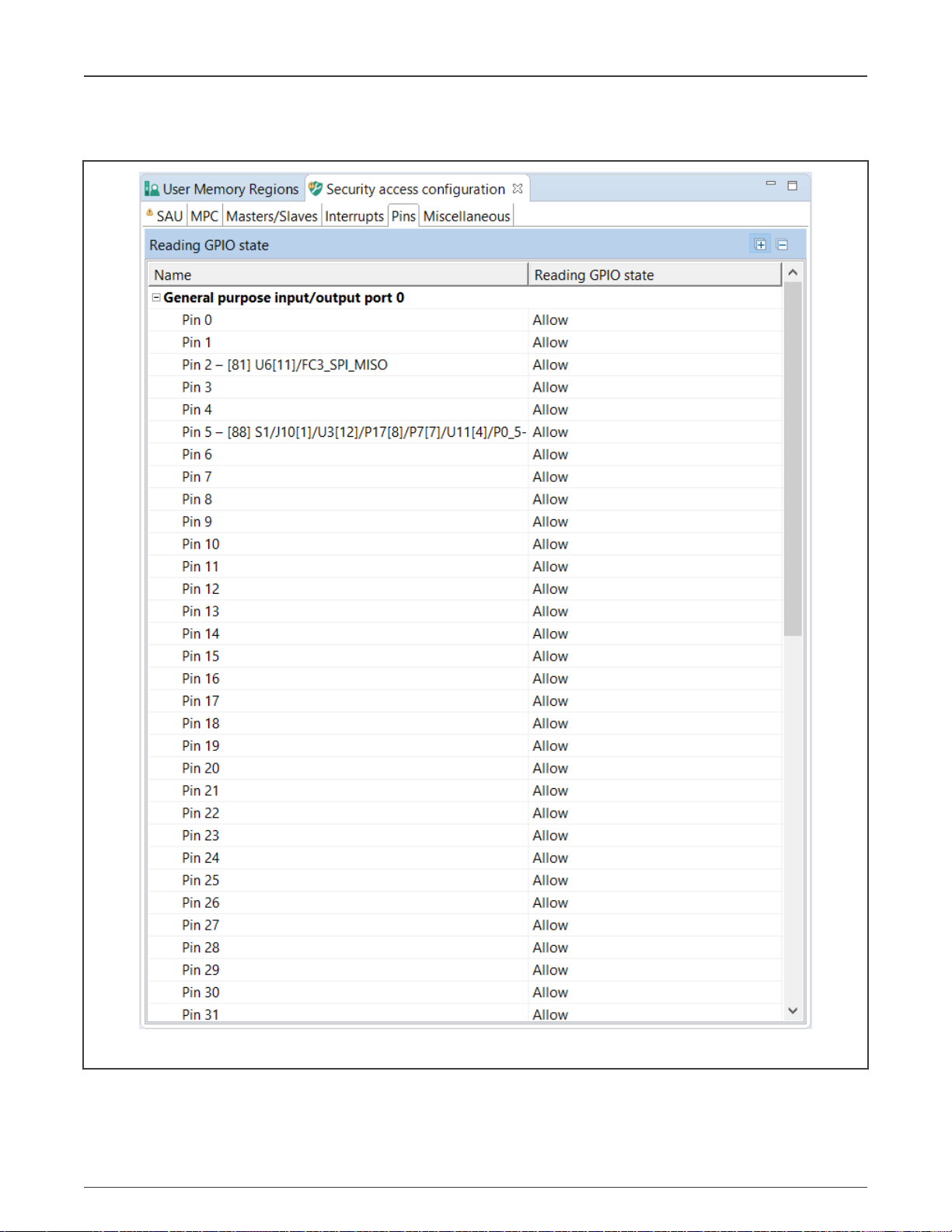
Task: Open Allow value dropdown for Pin 9
Action: click(655, 522)
